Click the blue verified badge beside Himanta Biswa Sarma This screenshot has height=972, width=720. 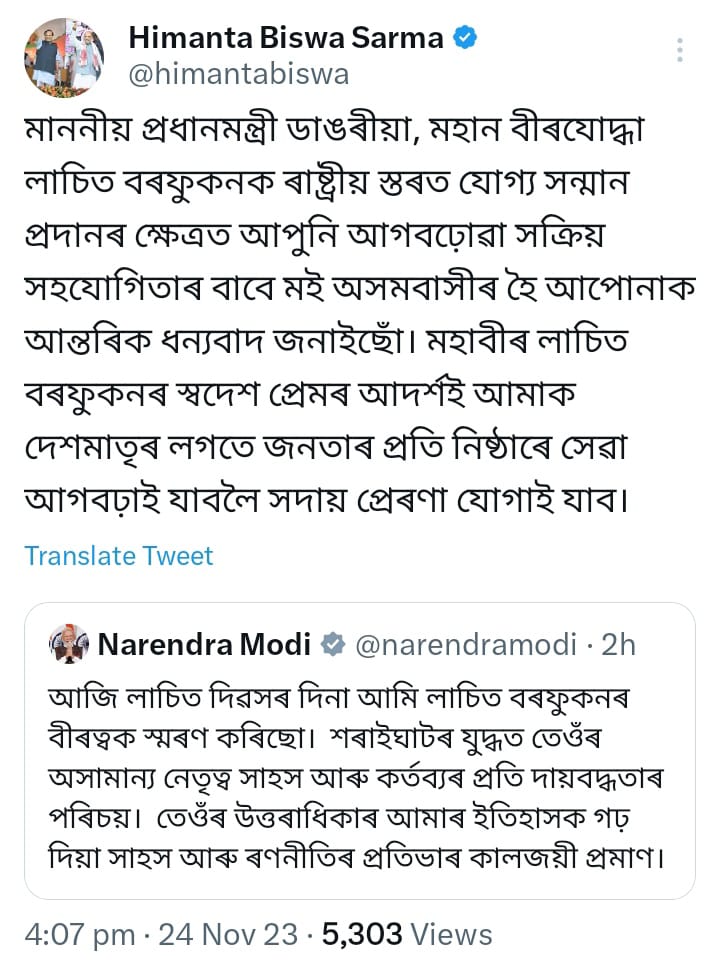466,38
